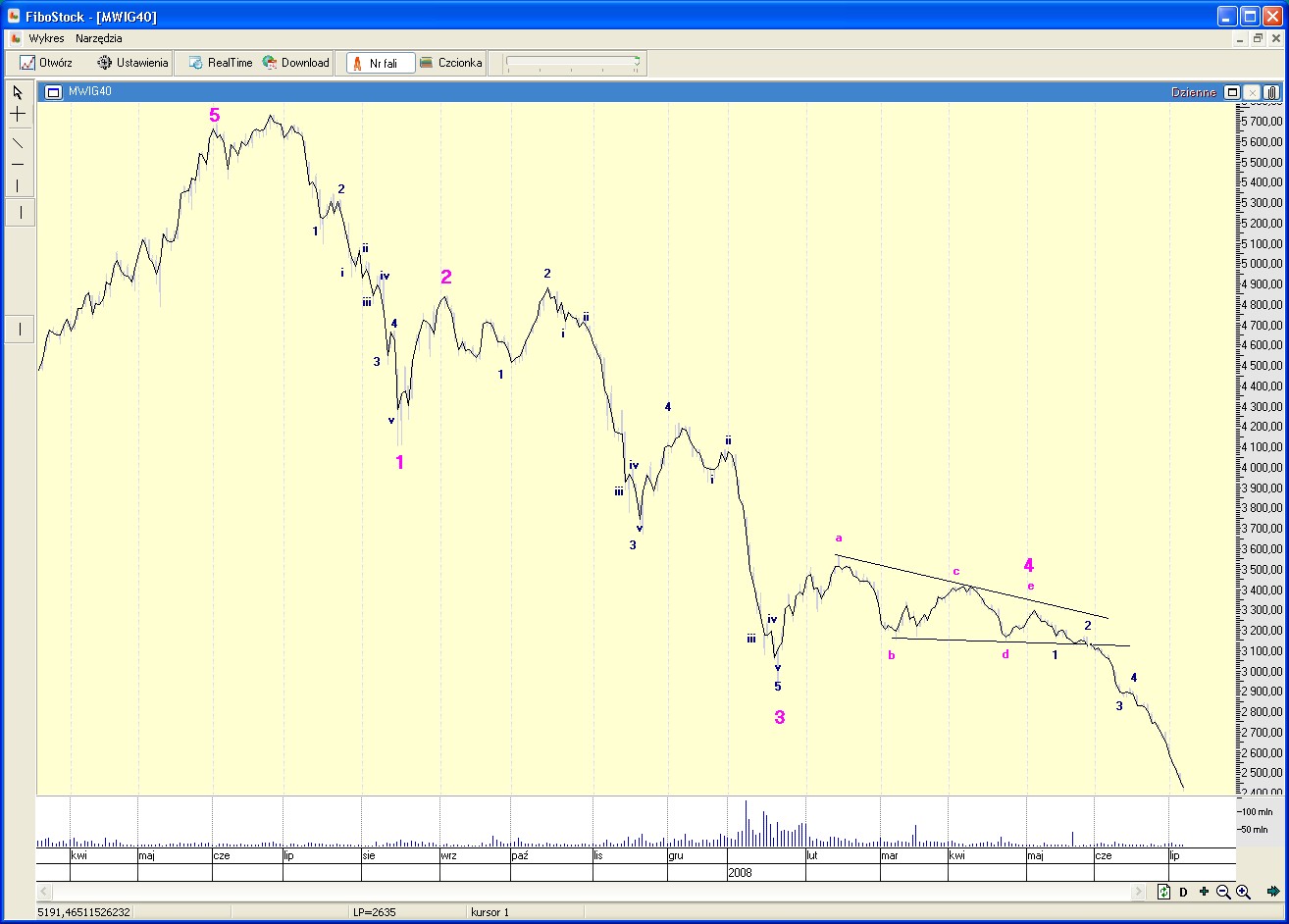Zoom out using the magnifier minus icon

[x=1223, y=892]
